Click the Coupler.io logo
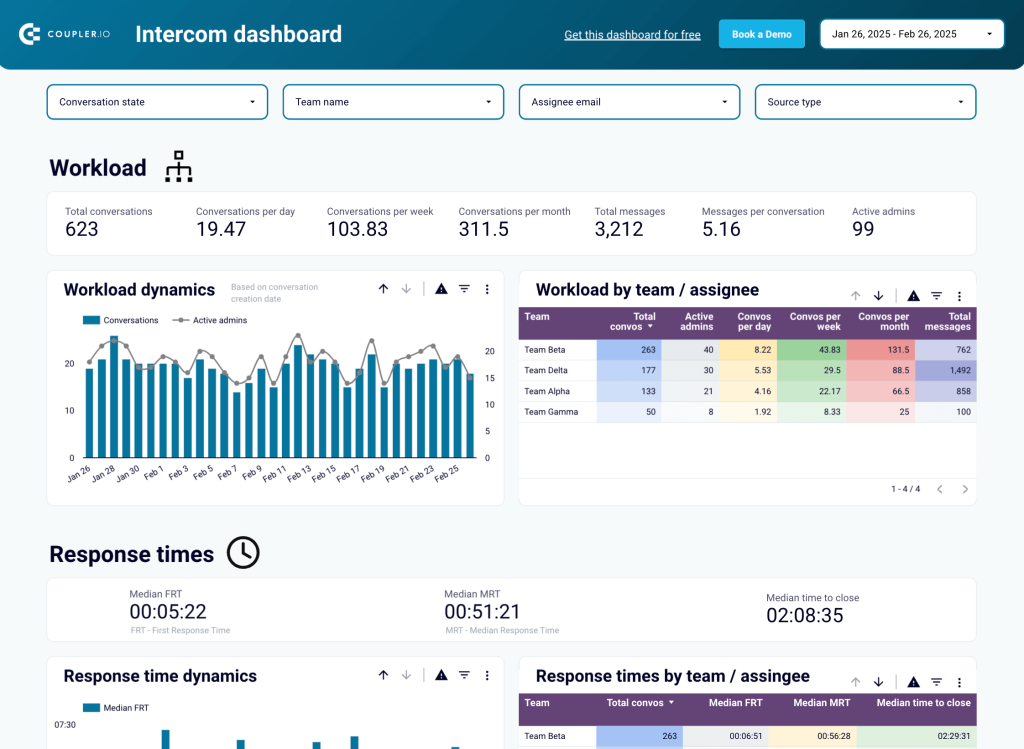Image resolution: width=1024 pixels, height=749 pixels. click(64, 34)
